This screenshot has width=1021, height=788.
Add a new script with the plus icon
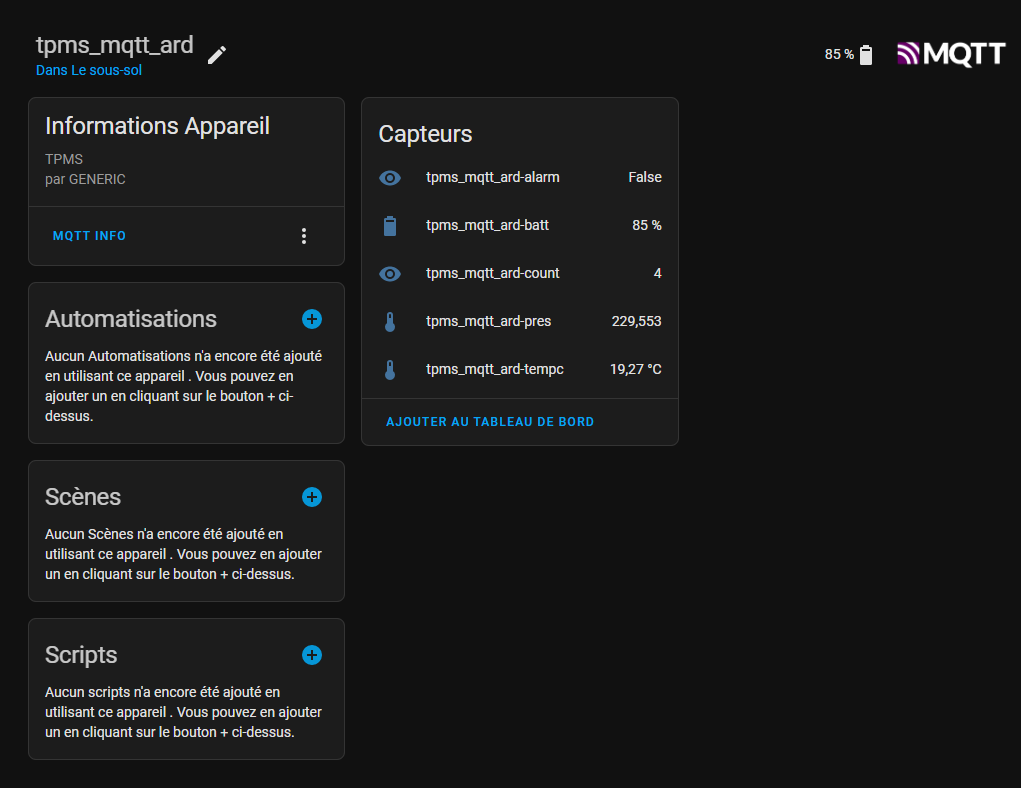coord(312,655)
